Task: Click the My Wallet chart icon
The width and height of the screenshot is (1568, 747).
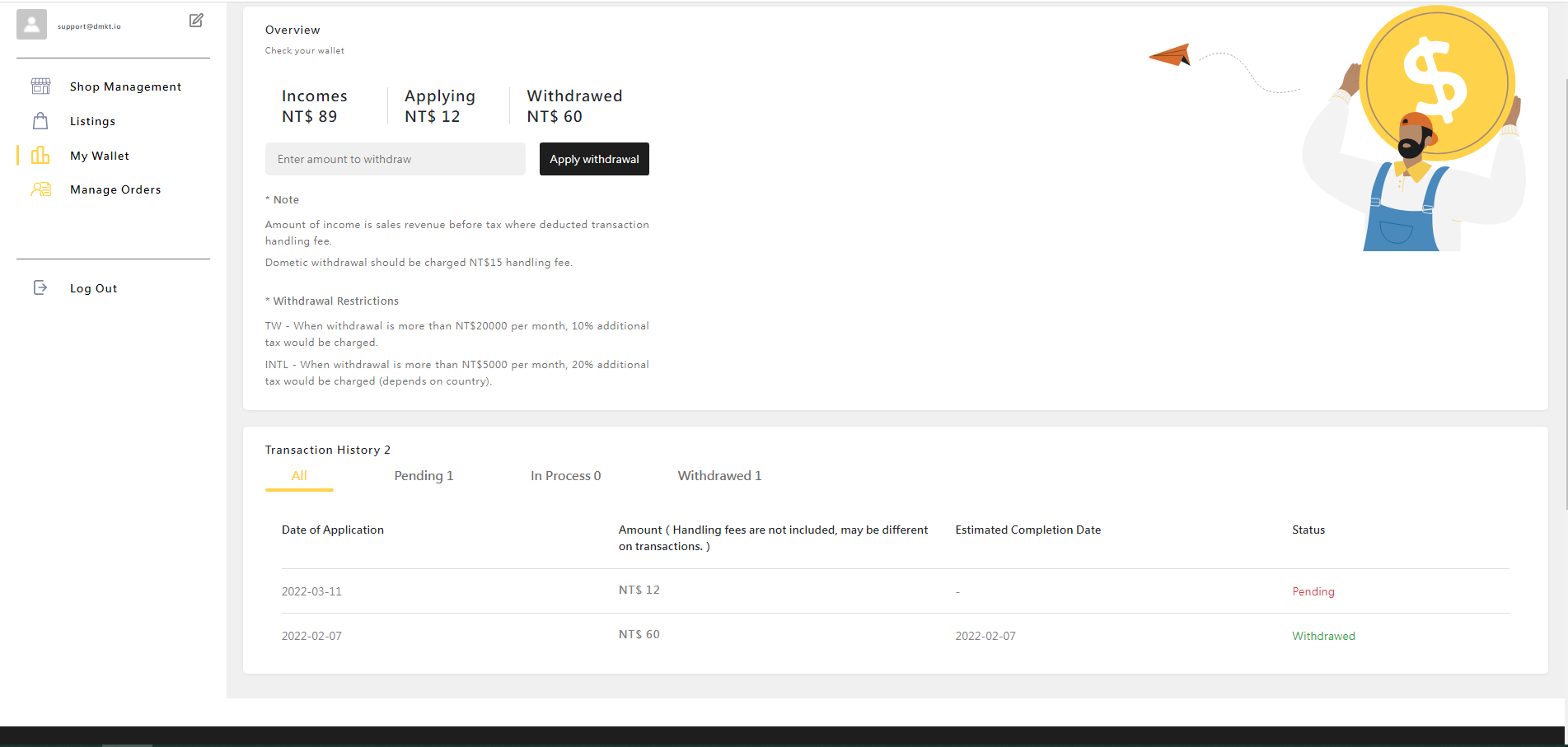Action: pos(40,156)
